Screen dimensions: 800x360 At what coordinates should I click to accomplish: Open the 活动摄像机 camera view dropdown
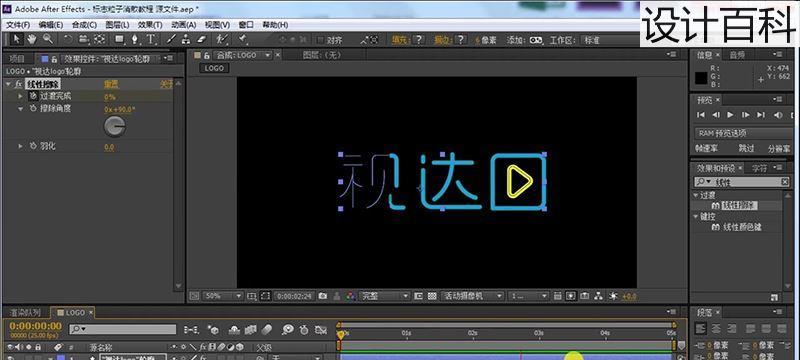(472, 296)
